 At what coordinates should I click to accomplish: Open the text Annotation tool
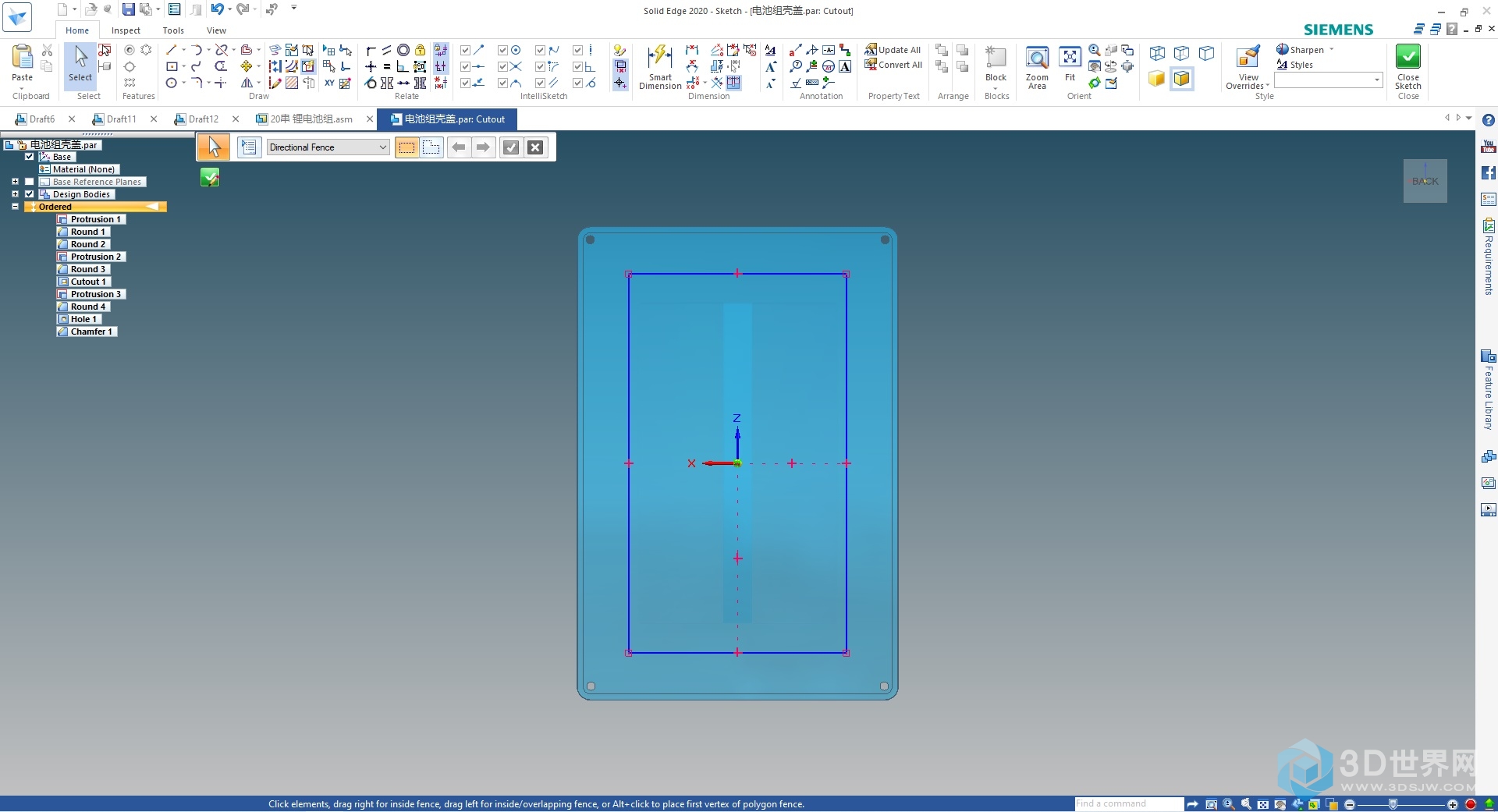(845, 66)
